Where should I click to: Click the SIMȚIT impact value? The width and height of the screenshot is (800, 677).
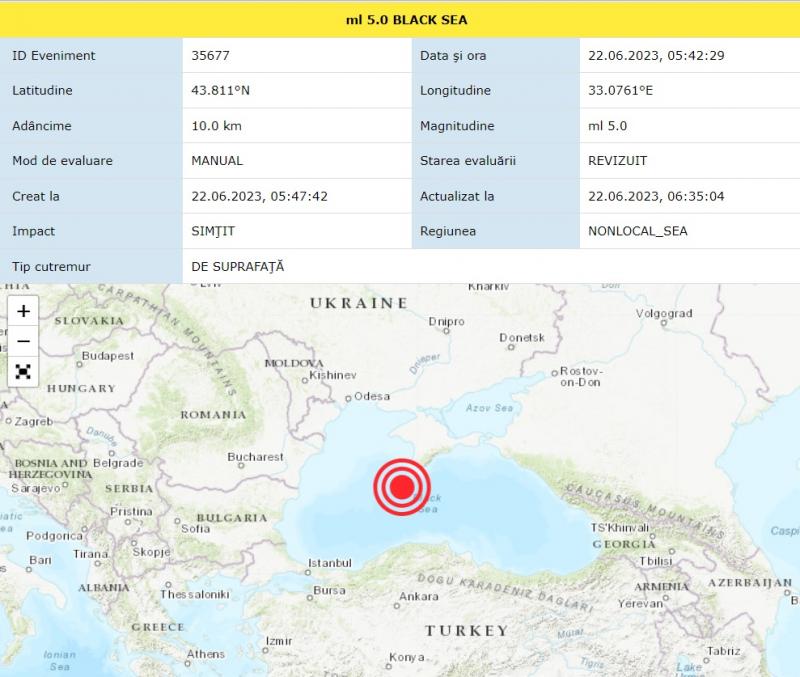coord(213,231)
